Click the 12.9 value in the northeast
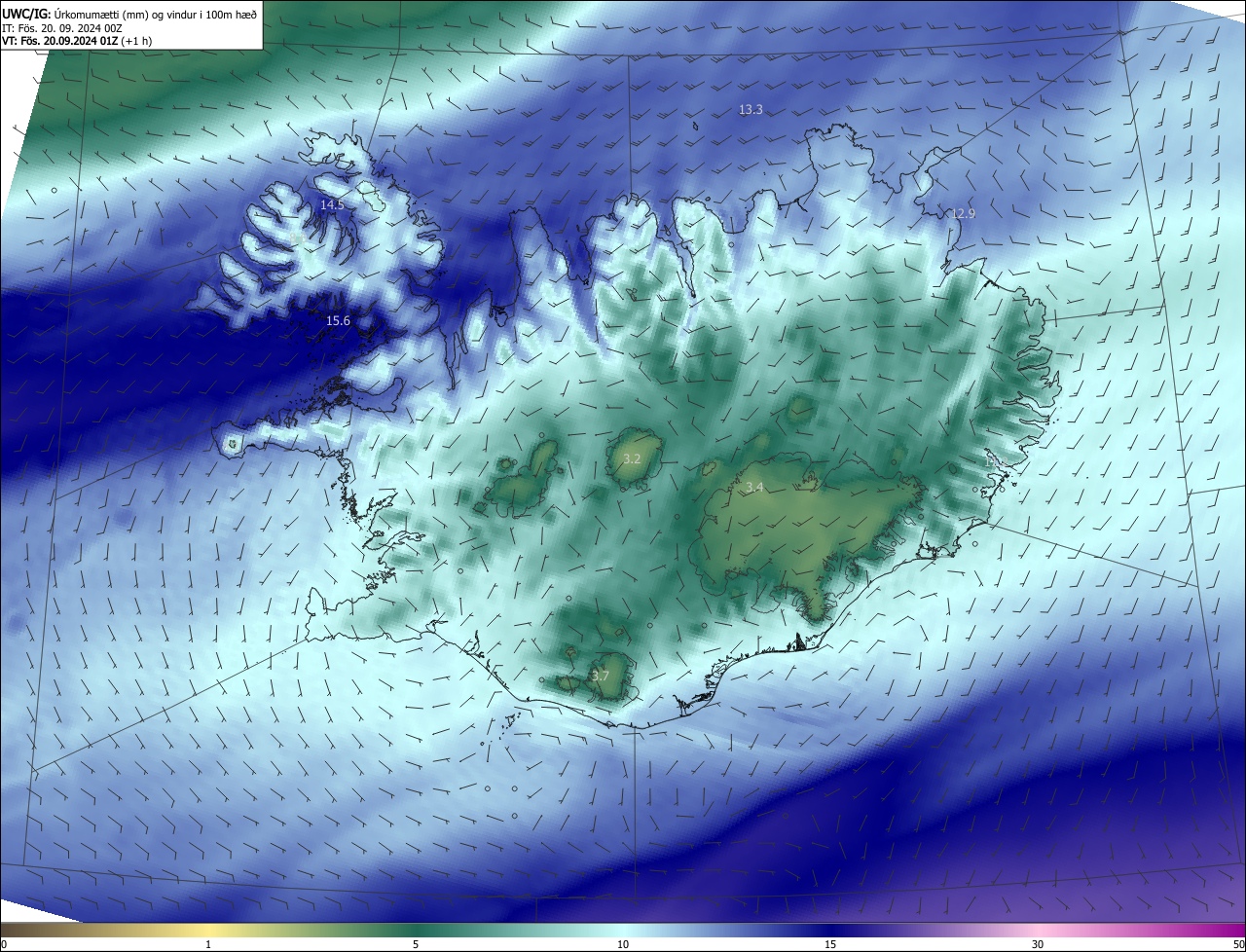 pos(963,213)
